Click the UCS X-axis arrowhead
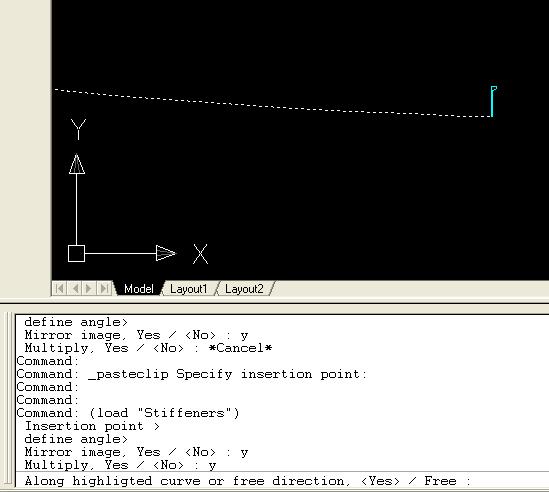The image size is (549, 492). pos(166,253)
